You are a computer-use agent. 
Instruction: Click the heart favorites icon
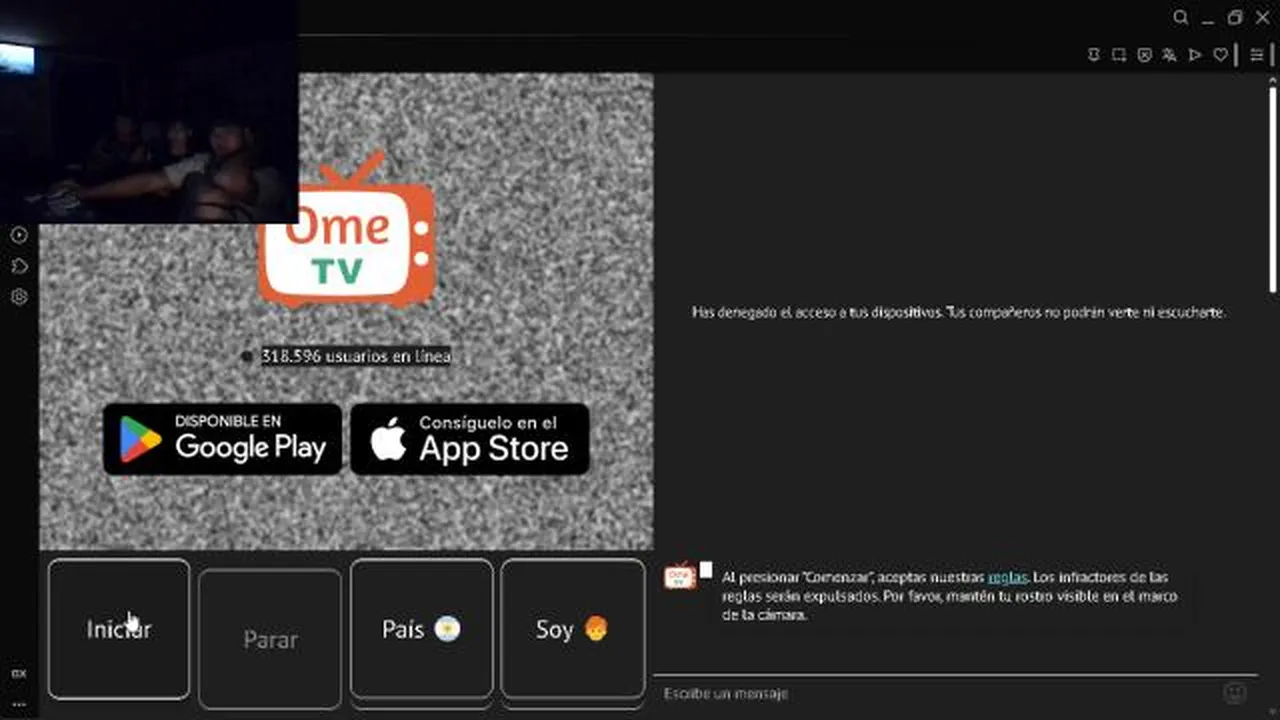(x=1220, y=55)
